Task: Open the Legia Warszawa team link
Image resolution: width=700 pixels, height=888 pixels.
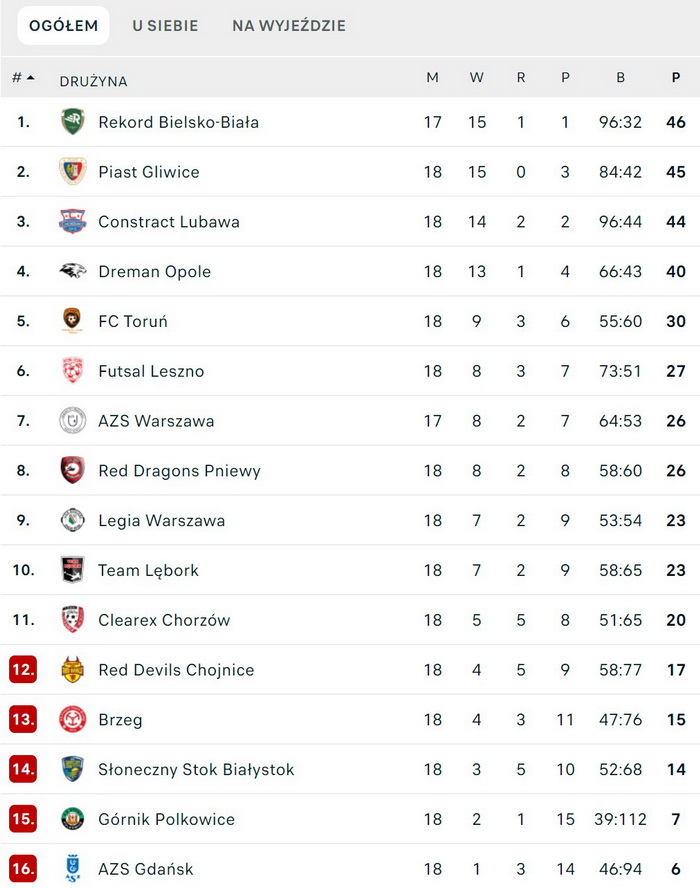Action: point(161,520)
